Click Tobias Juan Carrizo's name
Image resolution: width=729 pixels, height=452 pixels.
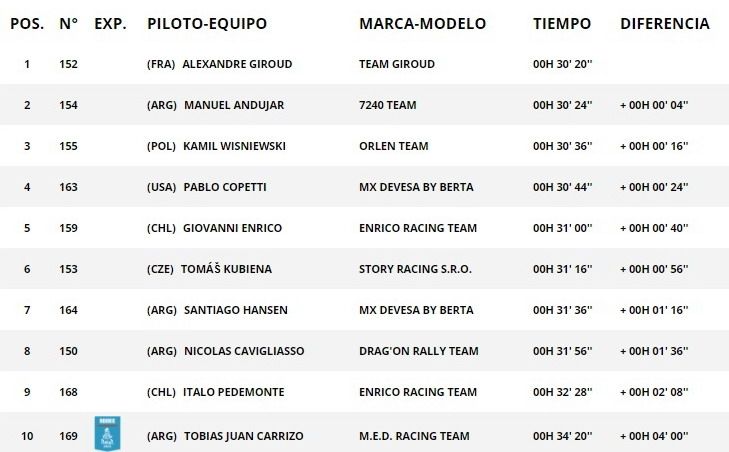tap(243, 436)
